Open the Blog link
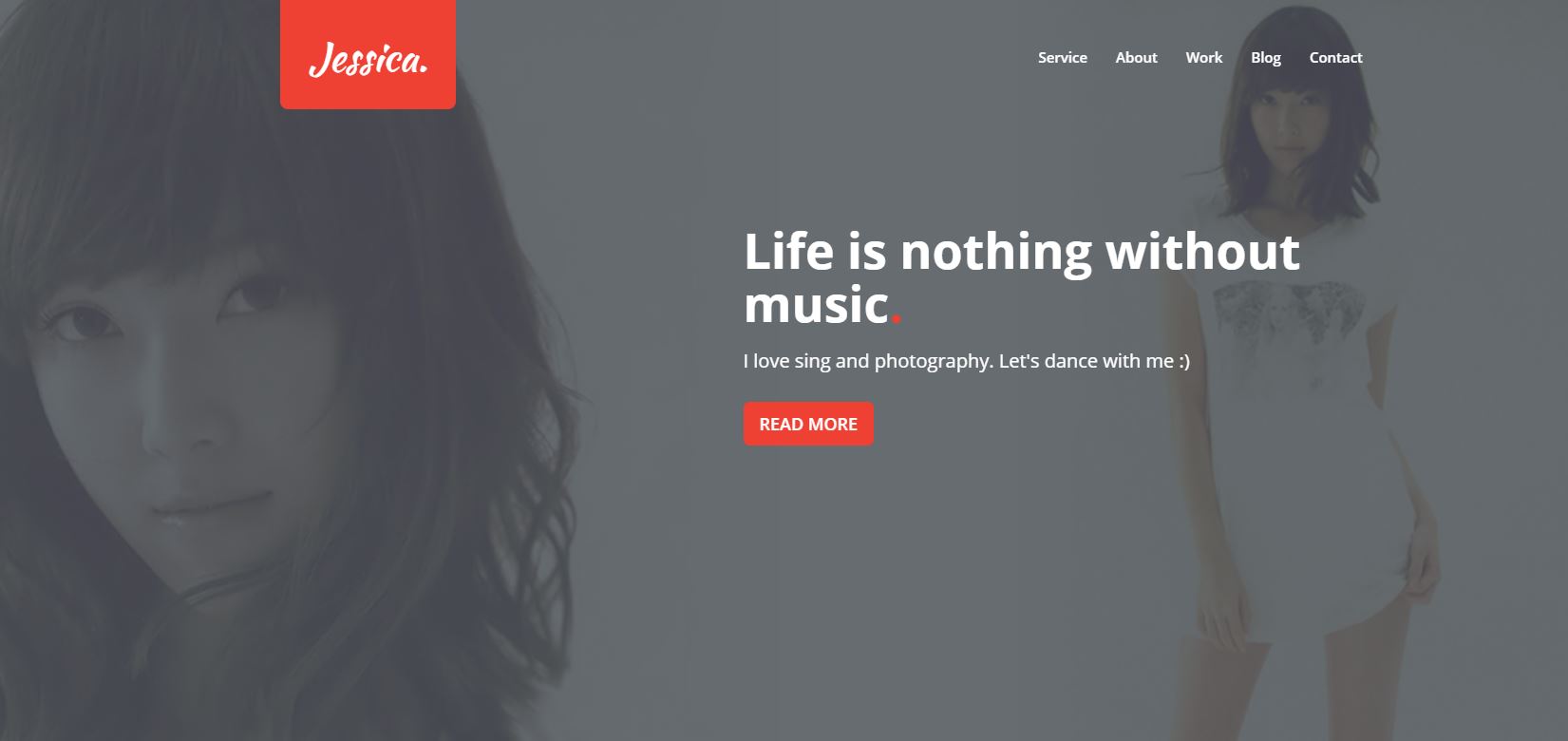 (x=1265, y=57)
